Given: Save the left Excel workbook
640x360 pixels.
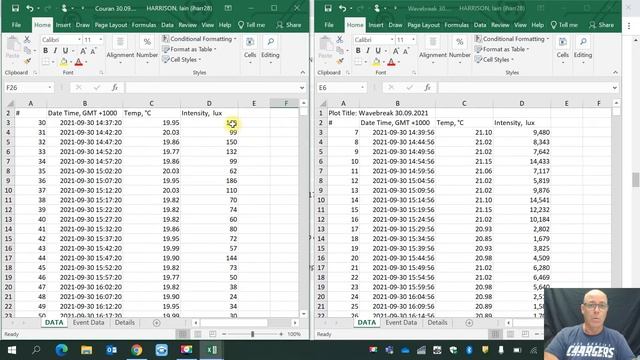Looking at the screenshot, I should [x=15, y=8].
